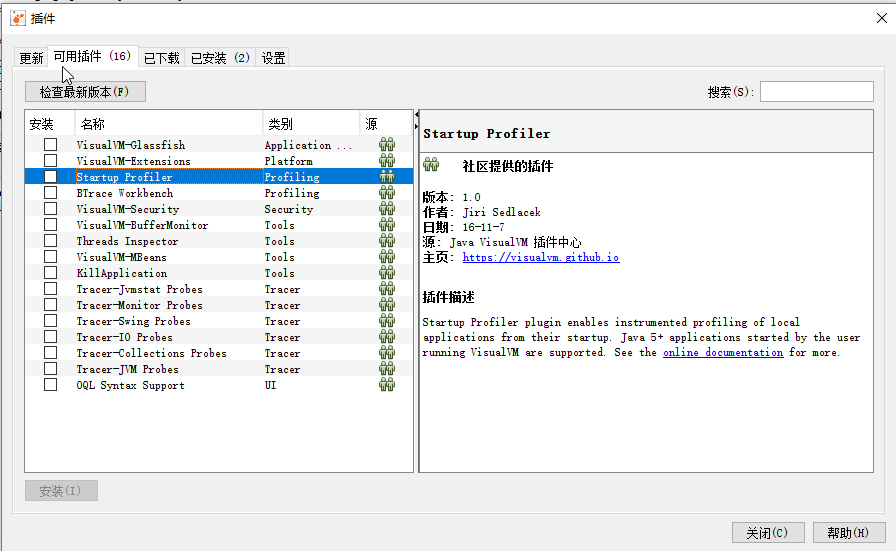The width and height of the screenshot is (896, 551).
Task: Open the 已下载 tab
Action: click(162, 58)
